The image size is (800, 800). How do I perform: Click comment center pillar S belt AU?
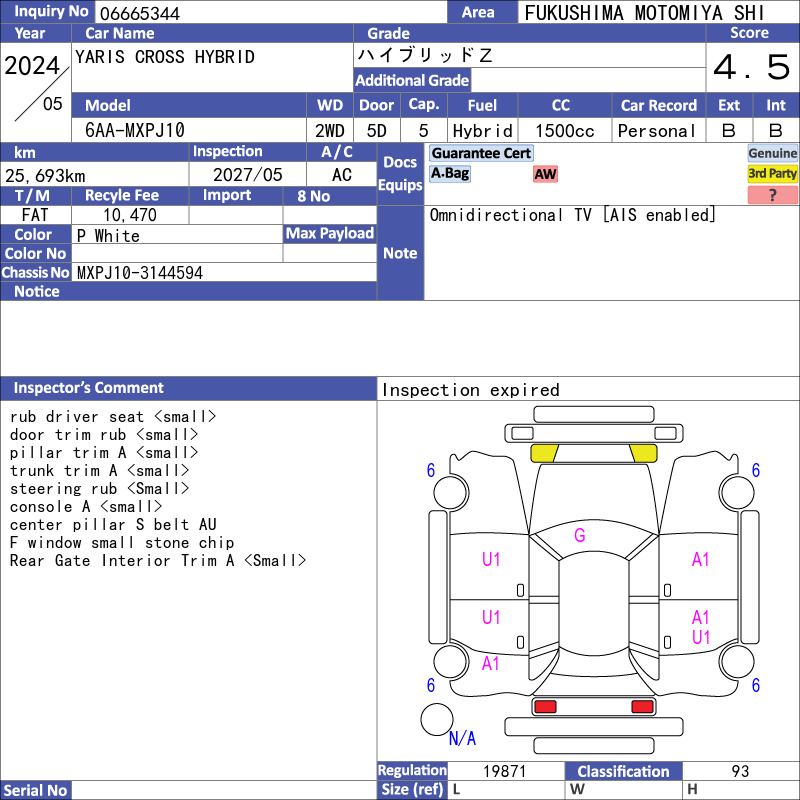pyautogui.click(x=113, y=524)
